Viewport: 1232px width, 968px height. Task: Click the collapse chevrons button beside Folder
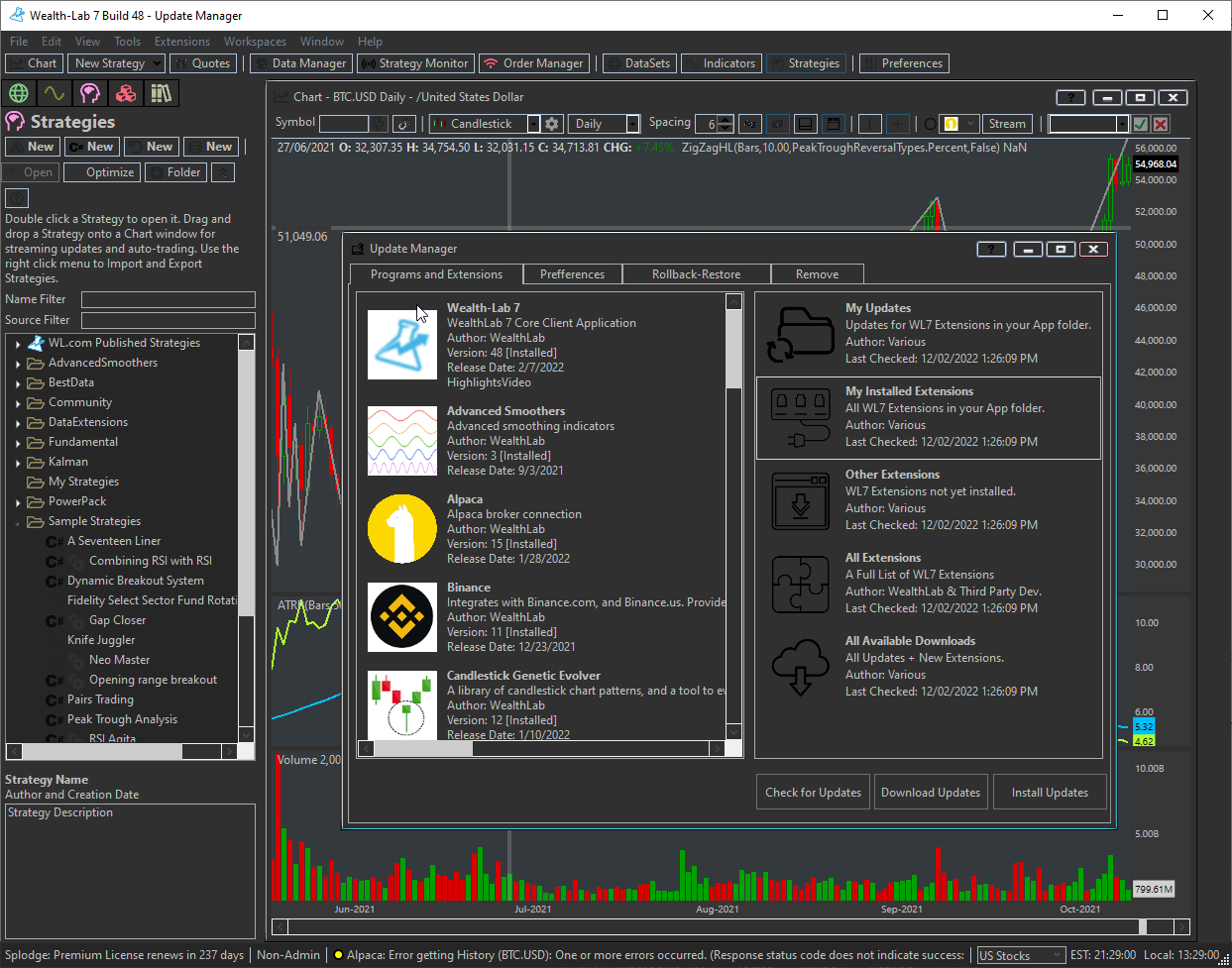tap(223, 172)
